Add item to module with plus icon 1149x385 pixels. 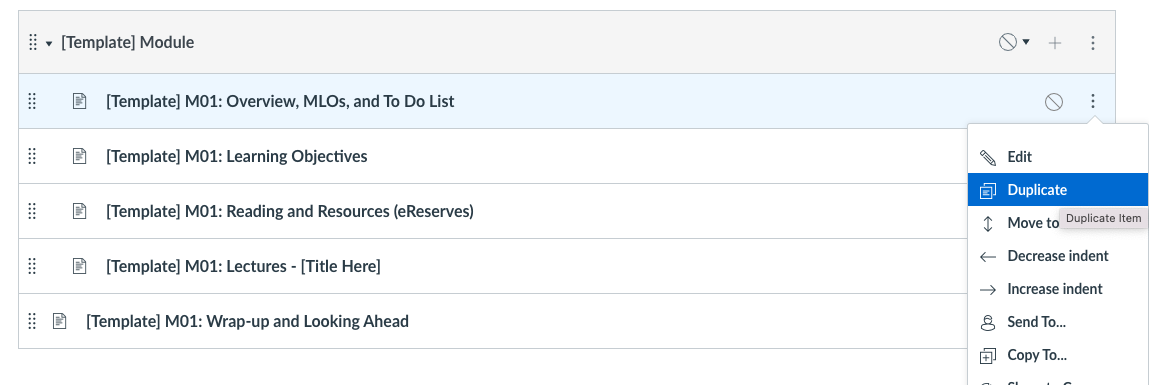(1054, 43)
